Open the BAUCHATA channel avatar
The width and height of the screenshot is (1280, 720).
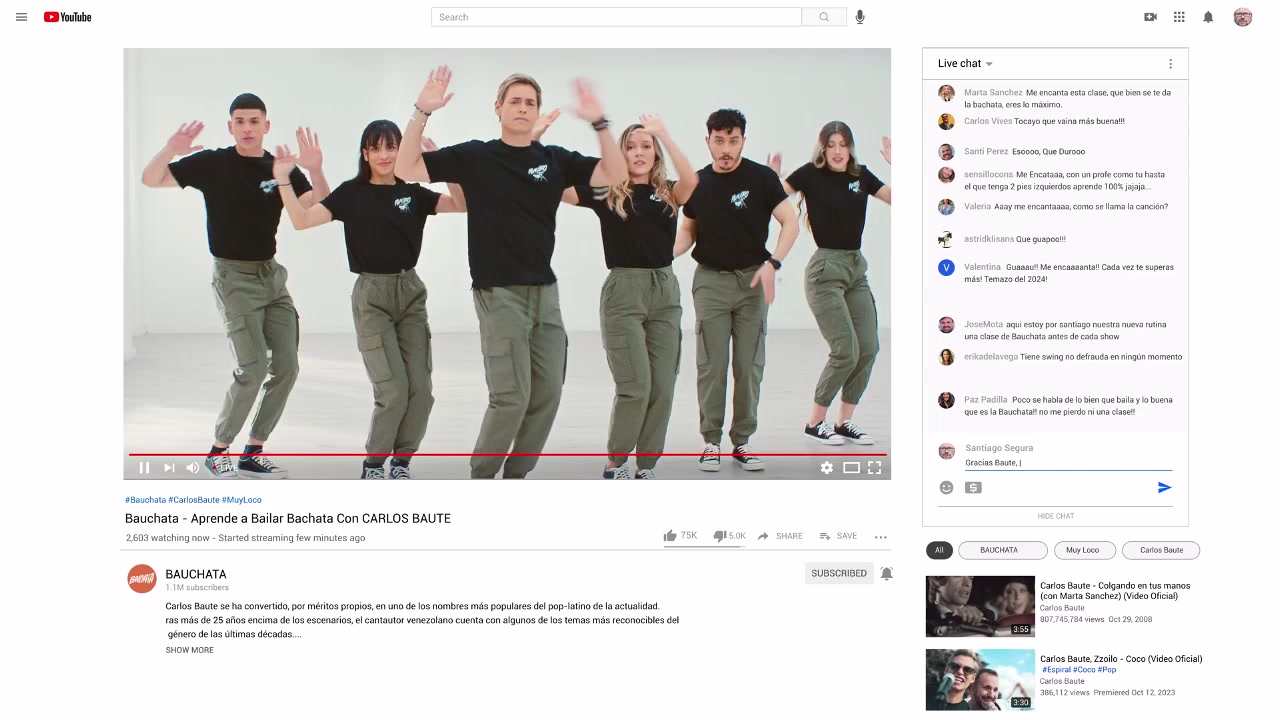[142, 578]
